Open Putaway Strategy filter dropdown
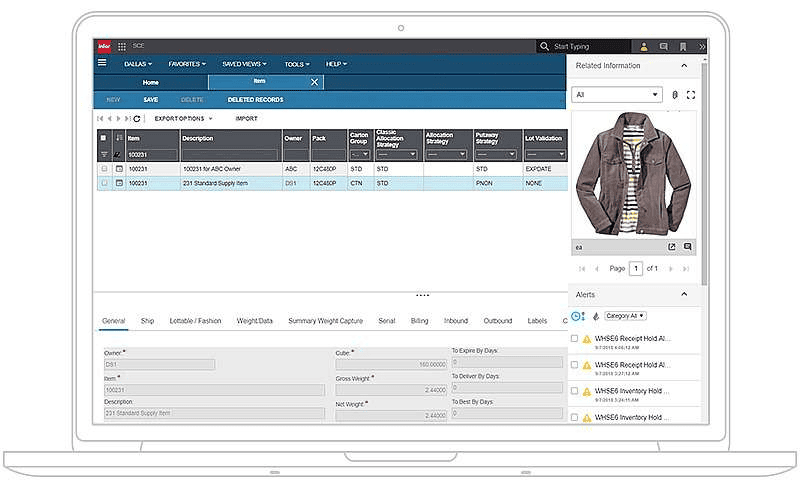 coord(496,154)
